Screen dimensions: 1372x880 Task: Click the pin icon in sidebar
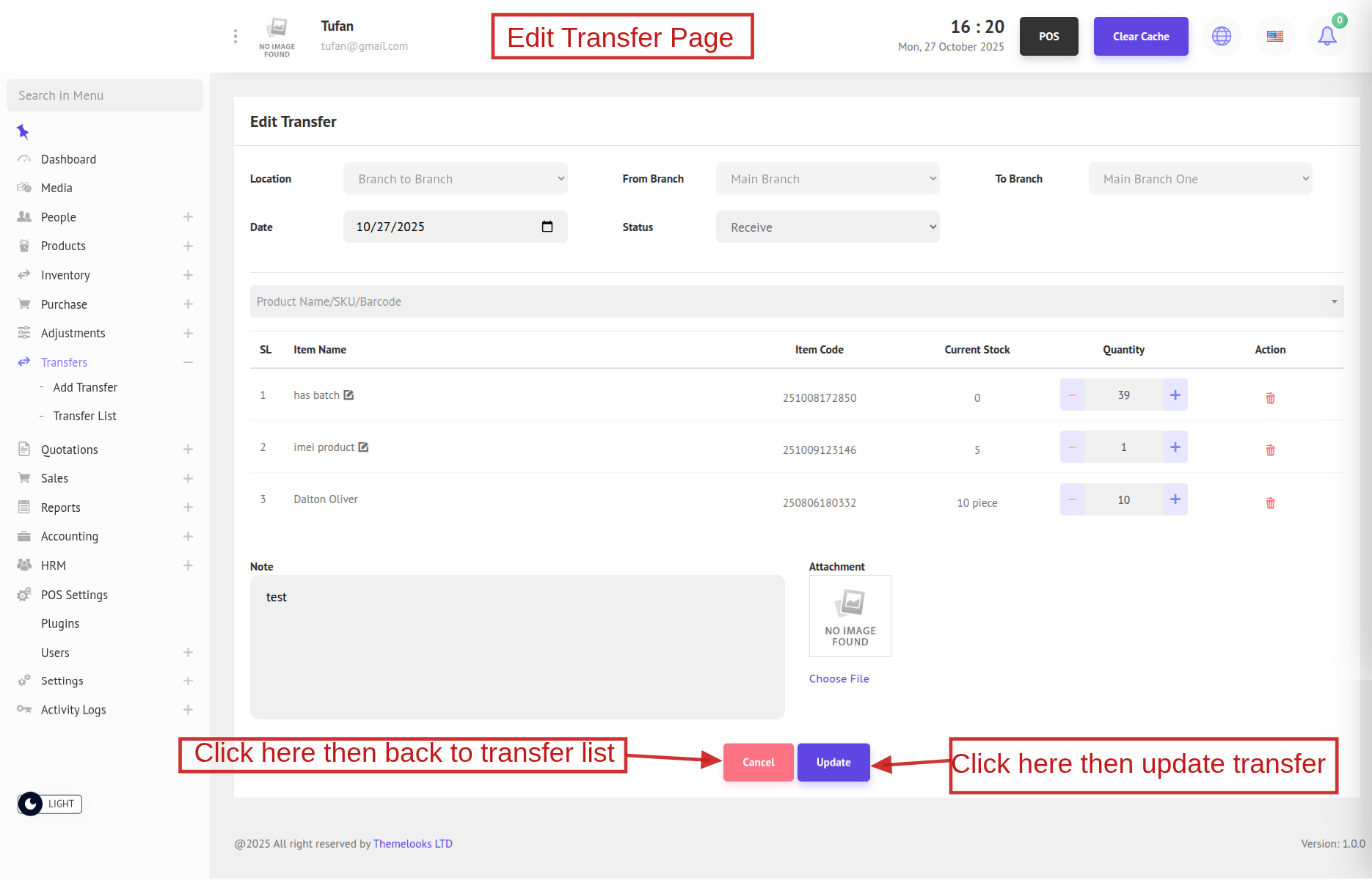(23, 132)
